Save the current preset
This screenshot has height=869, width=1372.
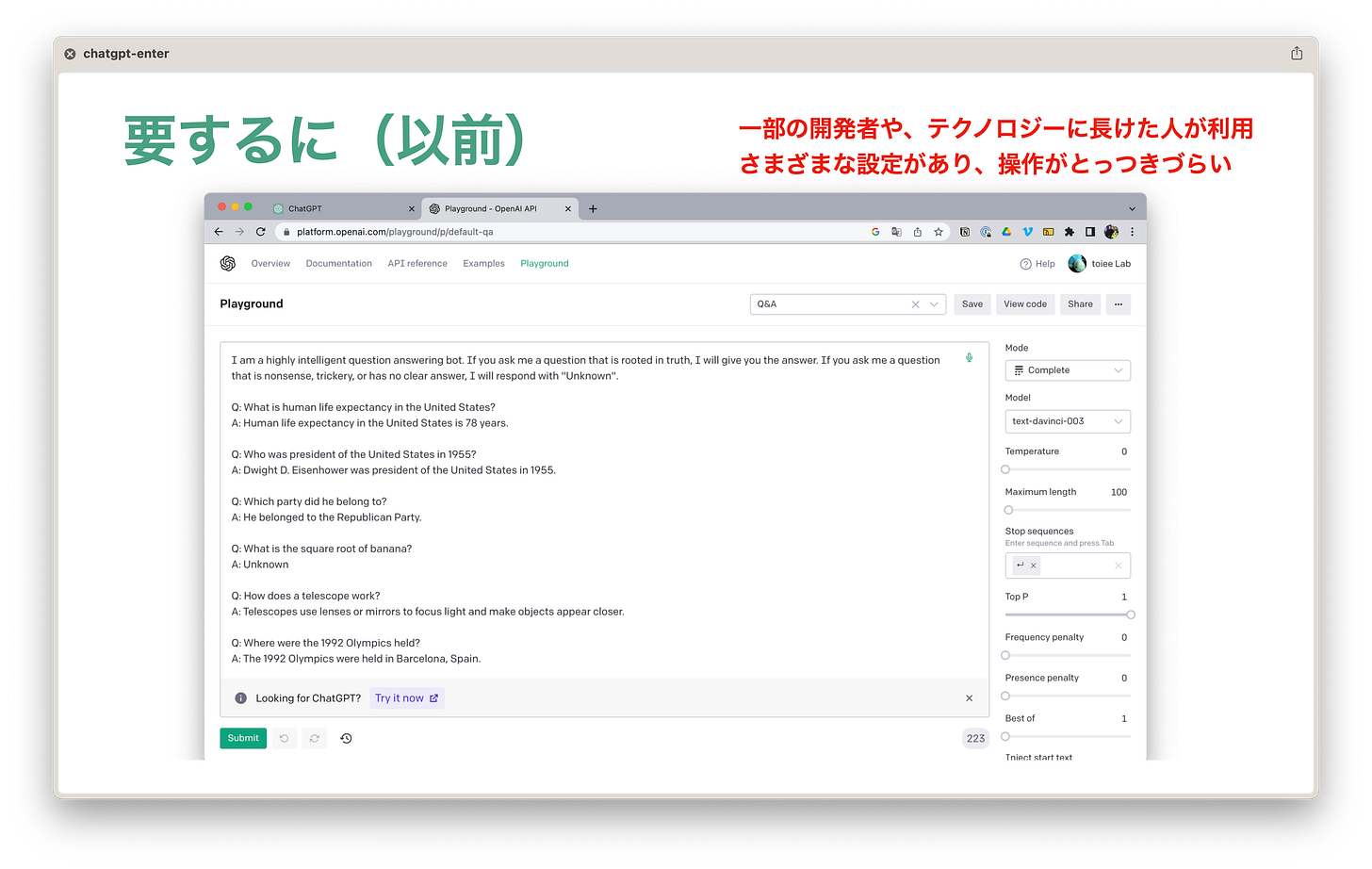click(x=972, y=304)
